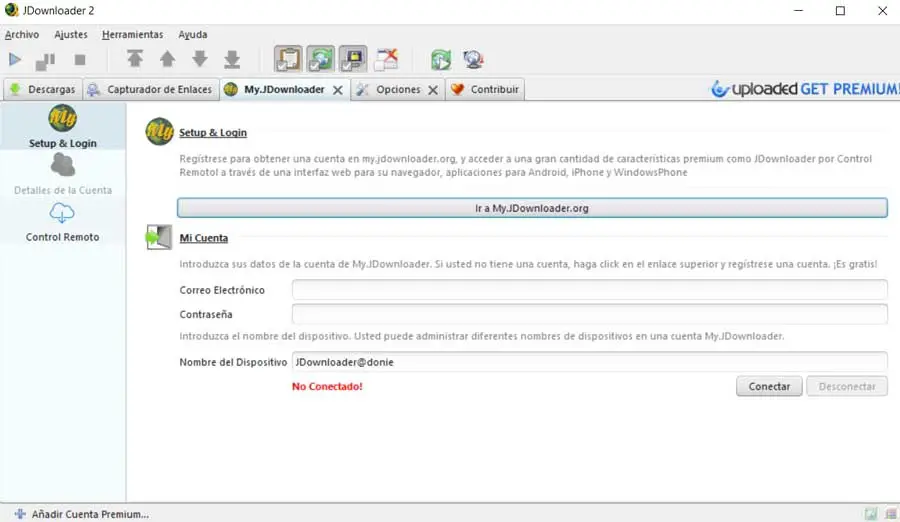This screenshot has width=900, height=522.
Task: Toggle premium usage monitor icon
Action: point(353,59)
